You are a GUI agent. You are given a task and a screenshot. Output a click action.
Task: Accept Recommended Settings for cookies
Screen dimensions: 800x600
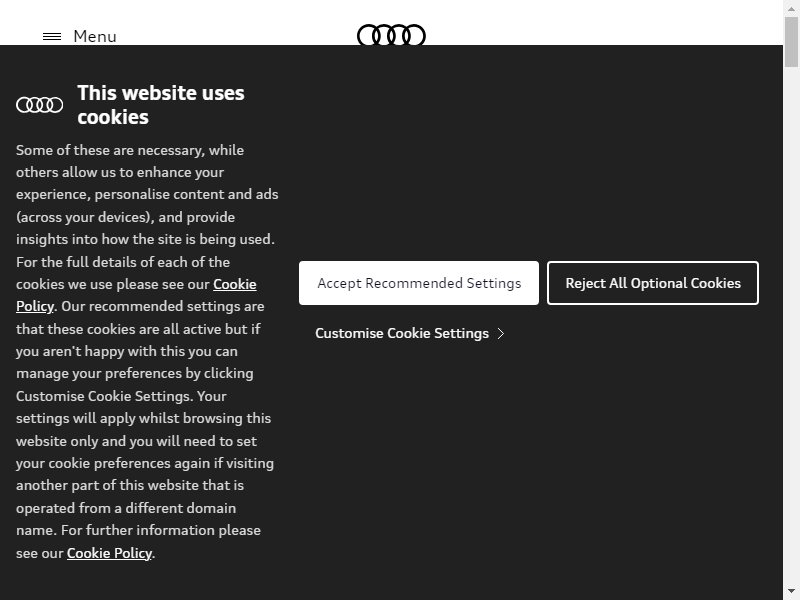click(419, 283)
